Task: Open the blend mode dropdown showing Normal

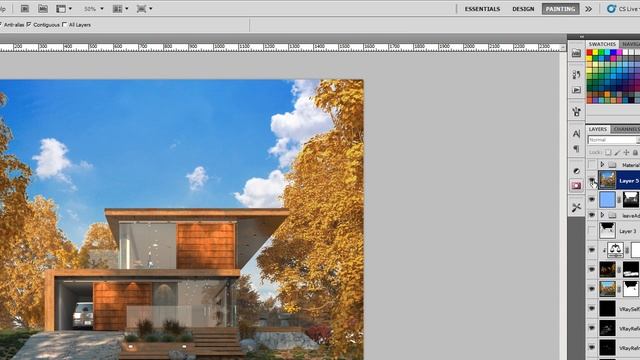Action: (613, 140)
